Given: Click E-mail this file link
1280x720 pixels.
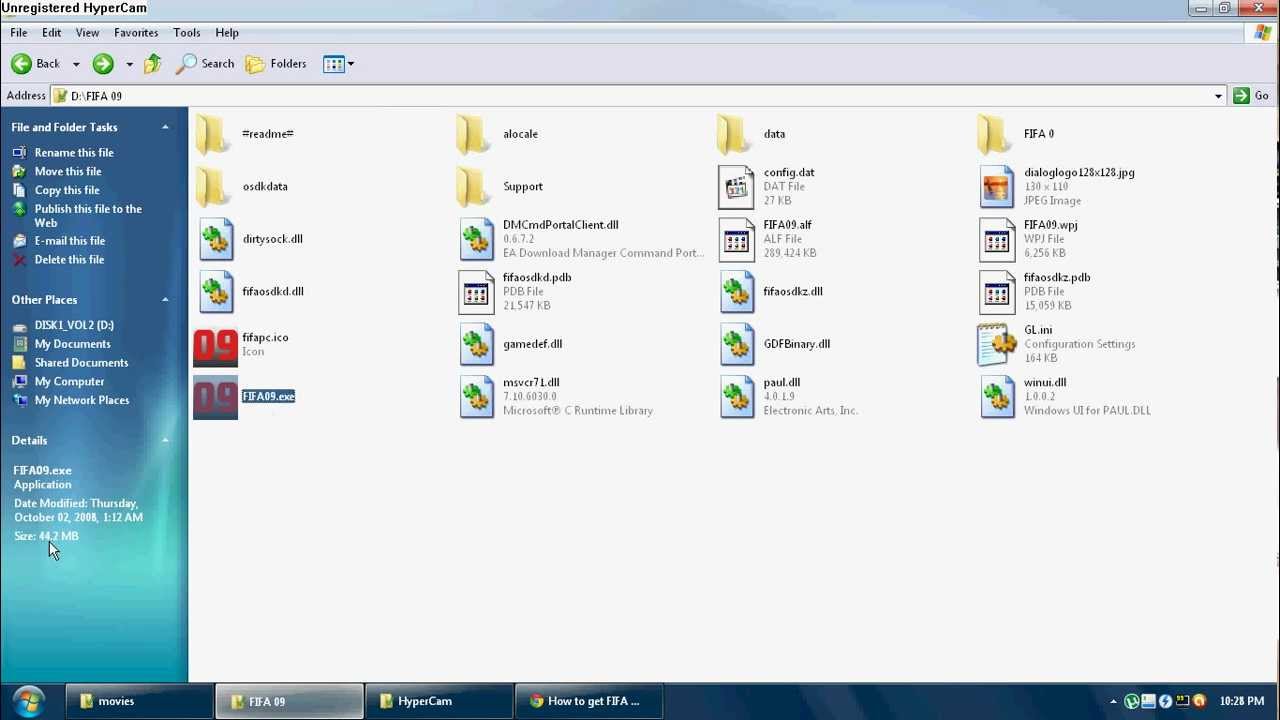Looking at the screenshot, I should [x=70, y=241].
